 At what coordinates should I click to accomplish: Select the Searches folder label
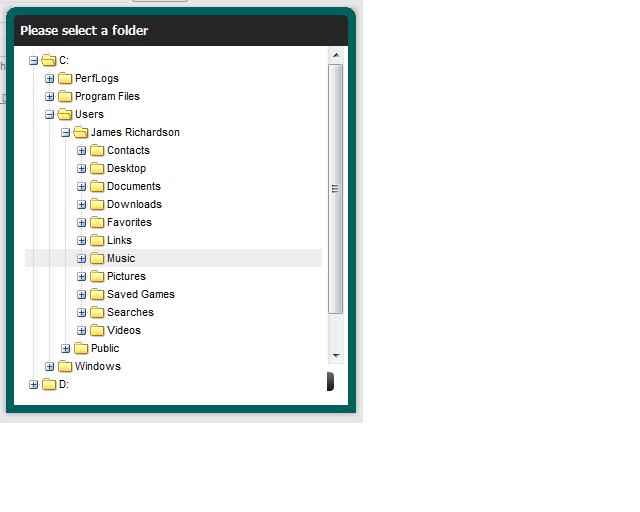click(x=130, y=312)
